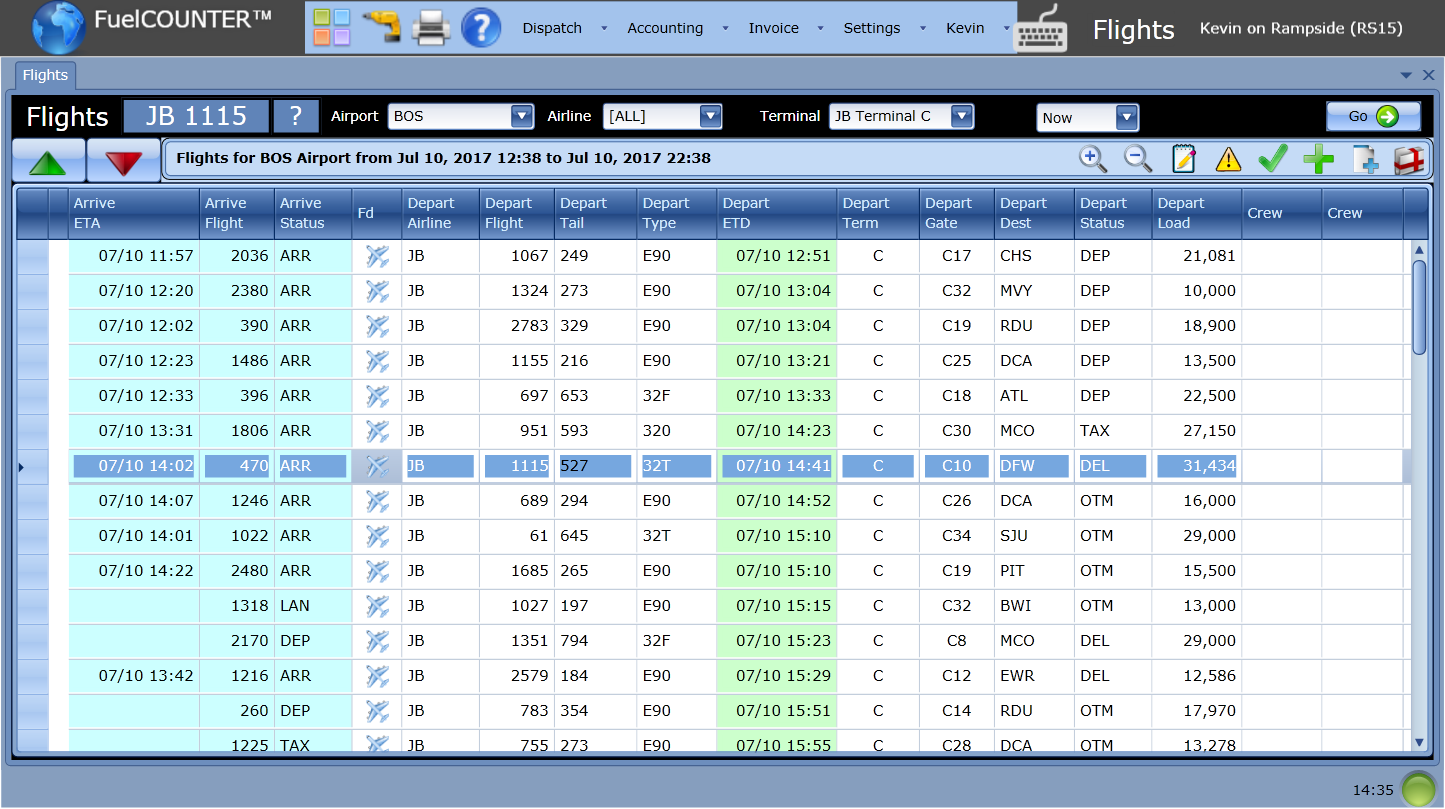Click the scrollbar down arrow
1445x809 pixels.
point(1419,742)
